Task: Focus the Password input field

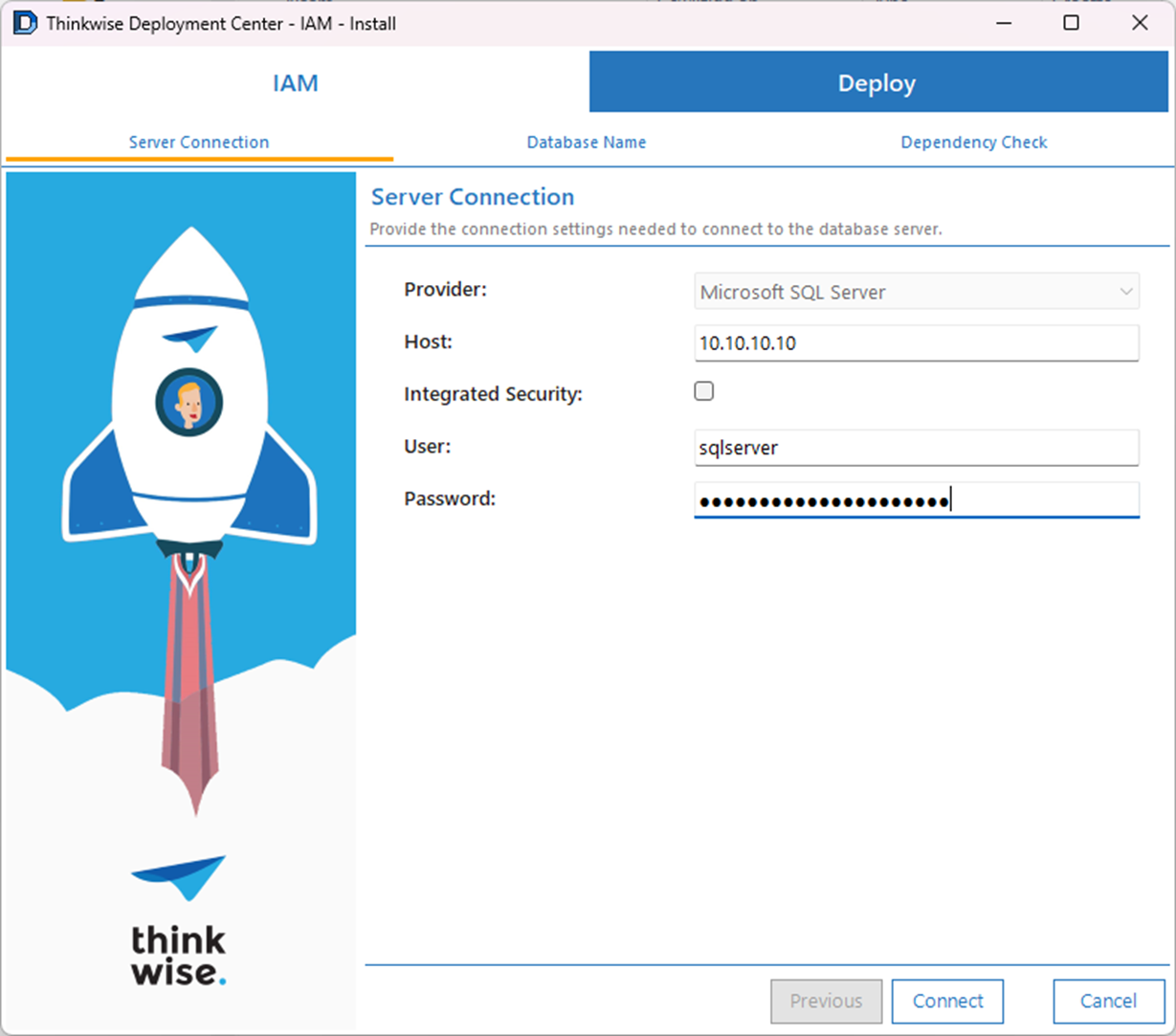Action: [917, 500]
